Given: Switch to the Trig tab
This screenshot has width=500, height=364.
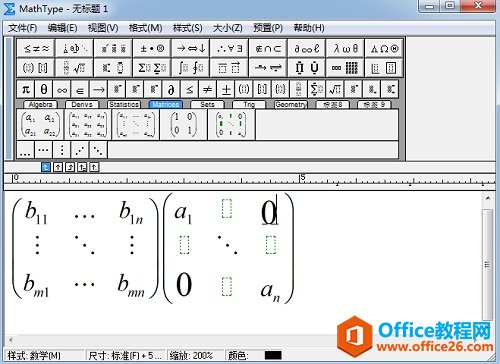Looking at the screenshot, I should pos(249,105).
